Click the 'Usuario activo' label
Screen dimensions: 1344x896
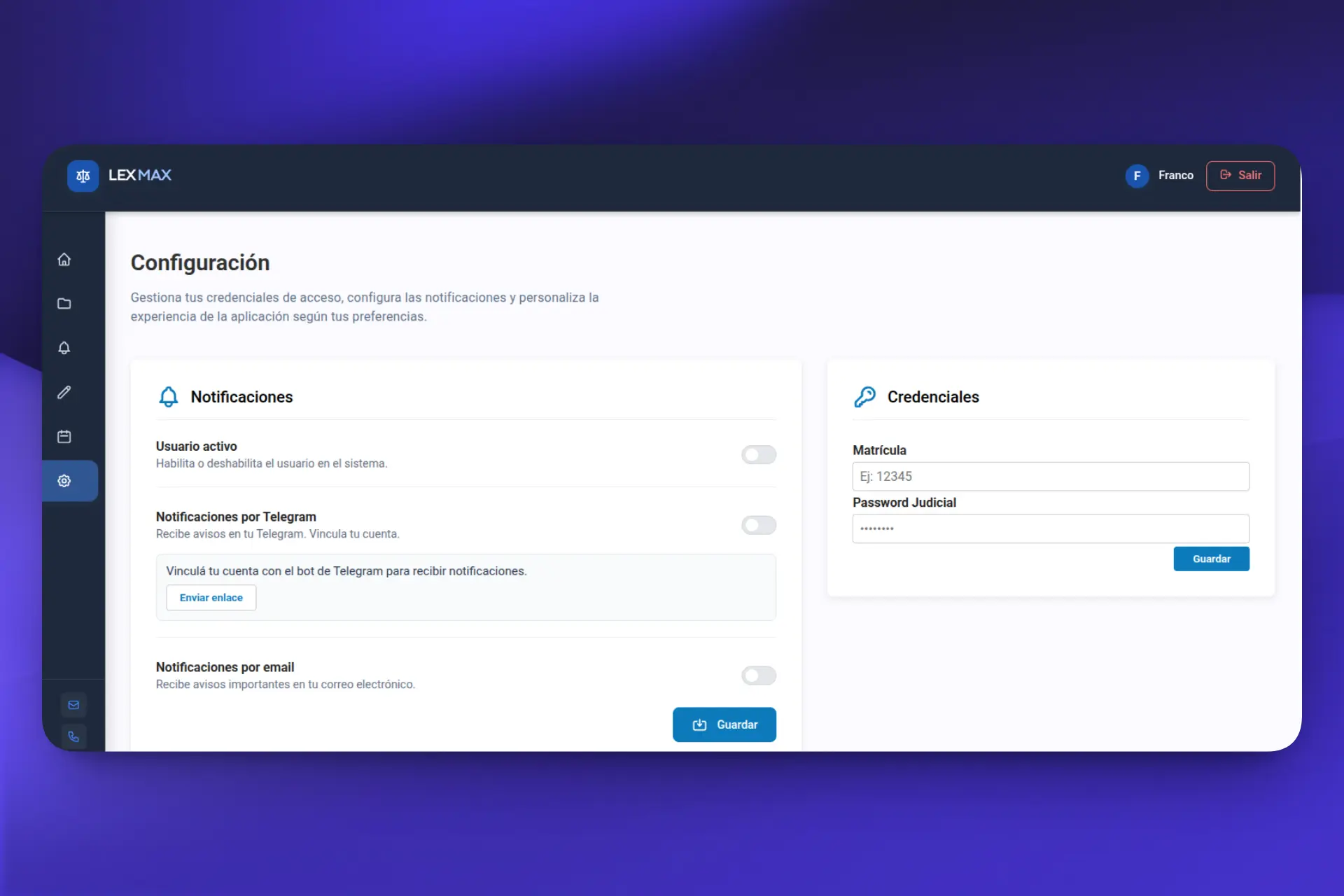coord(197,447)
